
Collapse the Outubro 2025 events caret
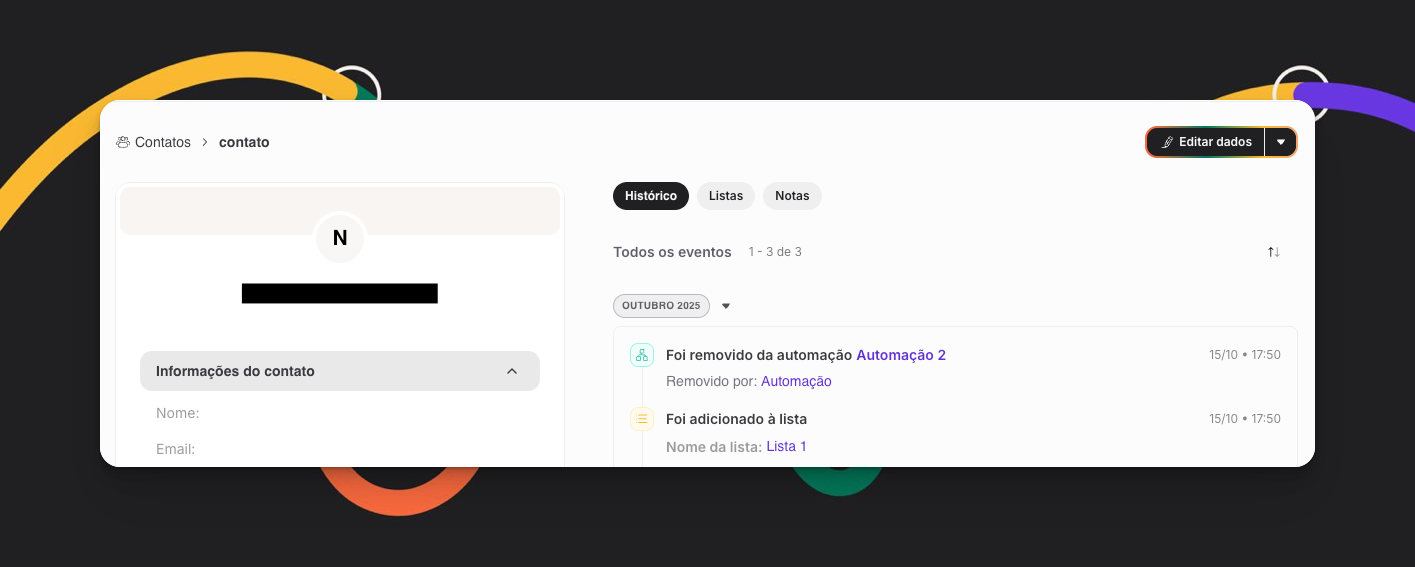[726, 306]
